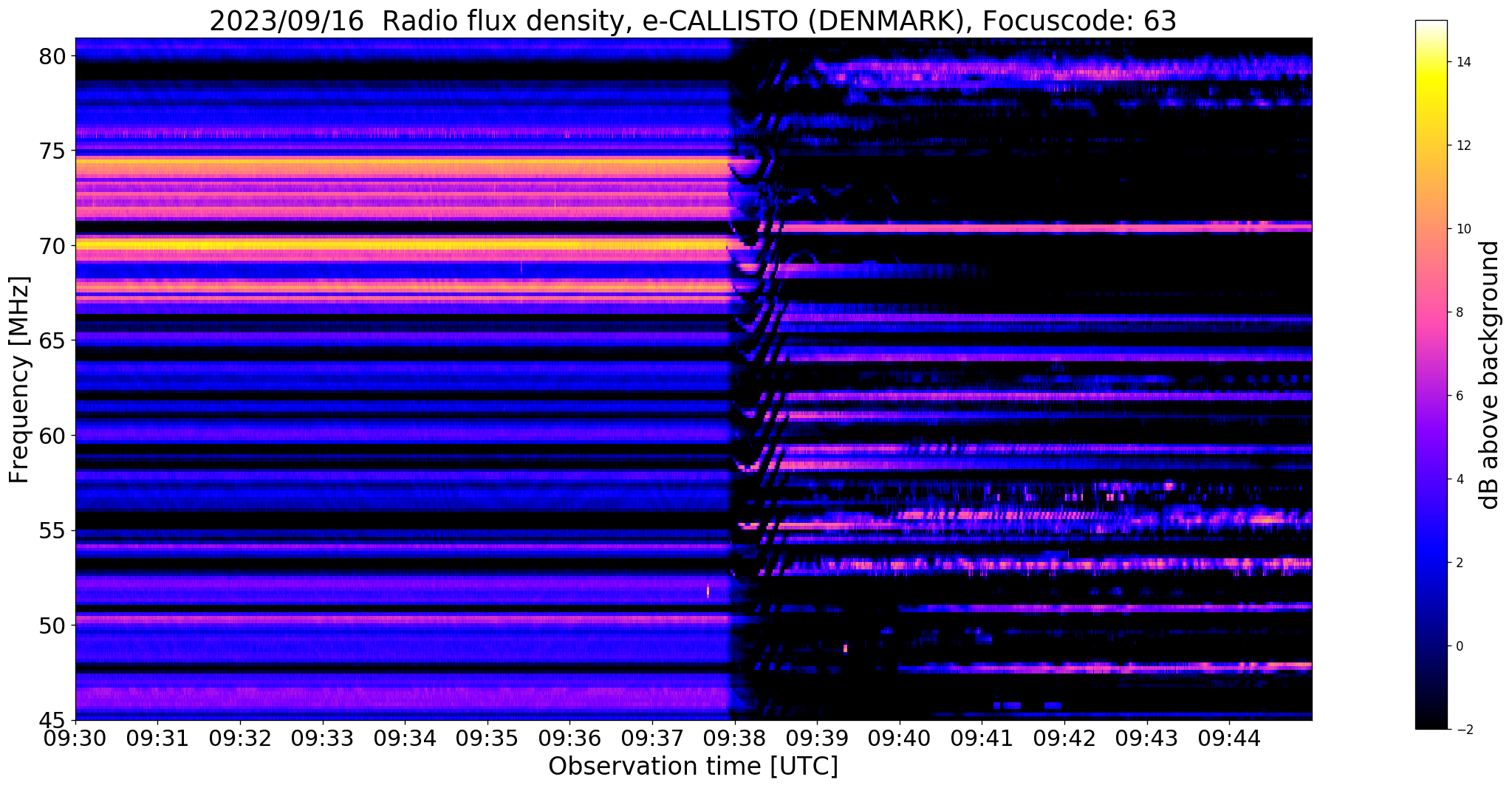Click the 70 MHz frequency tick label
1512x788 pixels.
[x=52, y=246]
